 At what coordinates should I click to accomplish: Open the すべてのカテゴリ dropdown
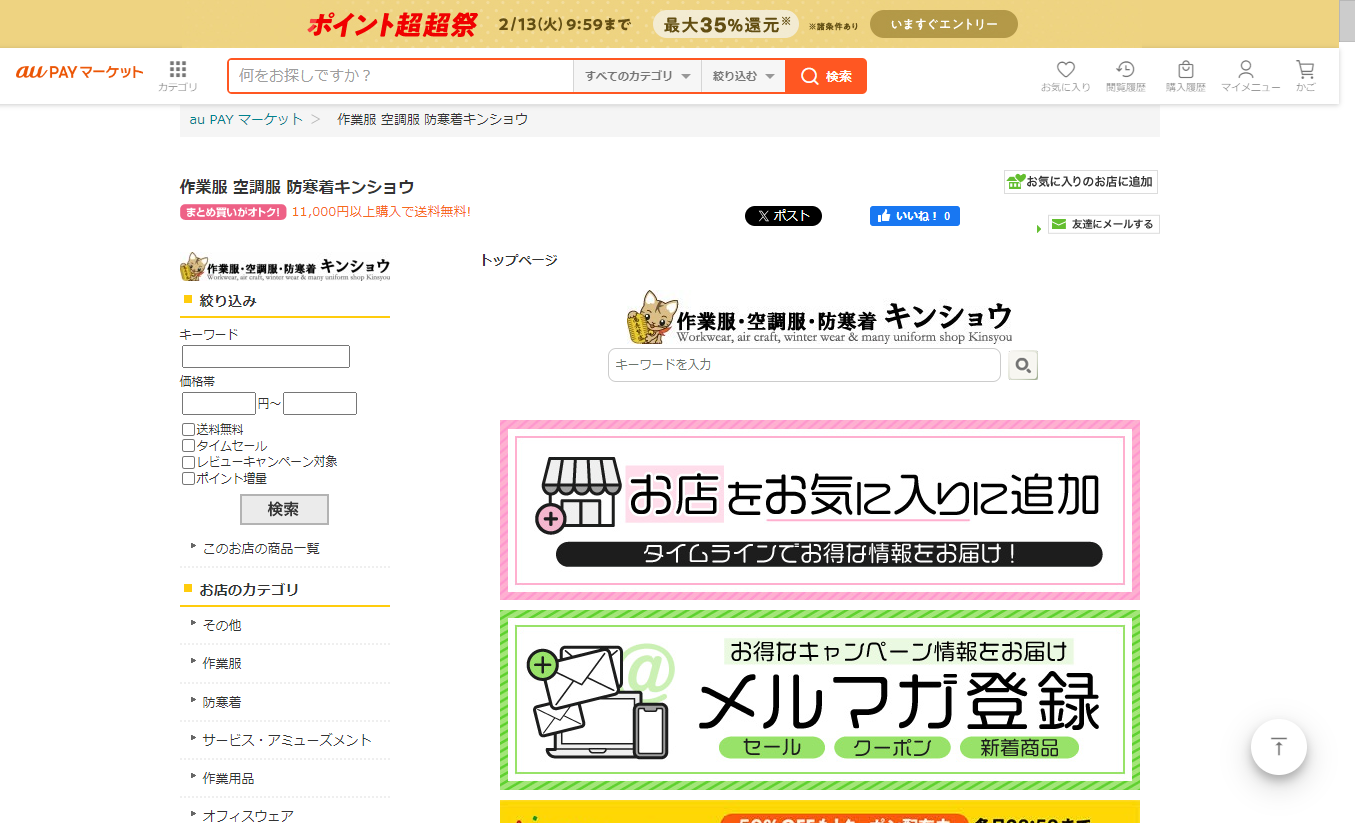tap(637, 76)
